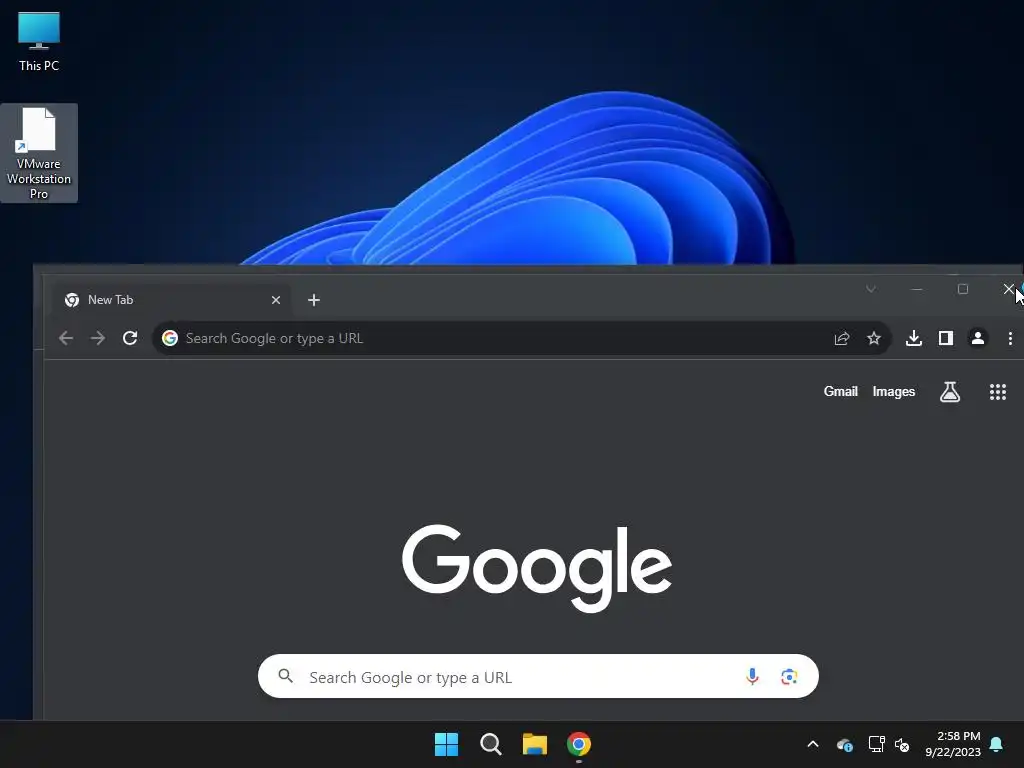The image size is (1024, 768).
Task: Open Chrome downloads icon
Action: coord(914,338)
